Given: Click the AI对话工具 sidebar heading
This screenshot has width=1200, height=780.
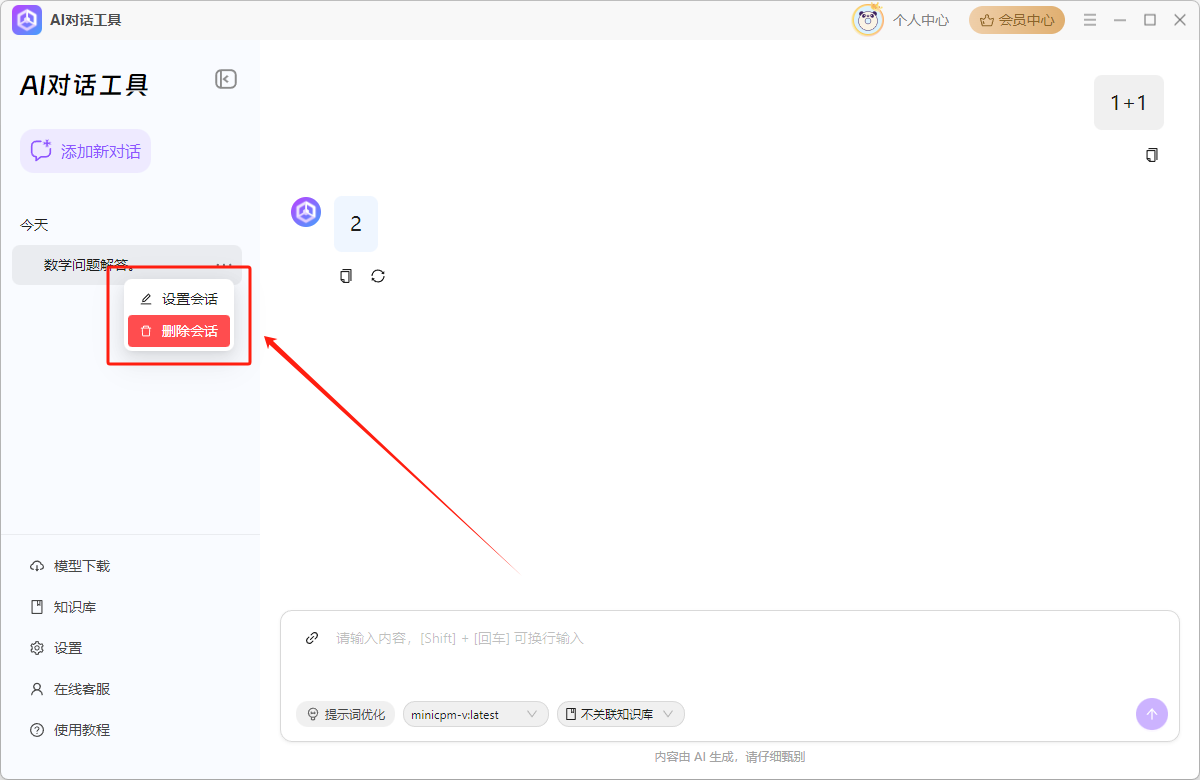Looking at the screenshot, I should tap(84, 85).
